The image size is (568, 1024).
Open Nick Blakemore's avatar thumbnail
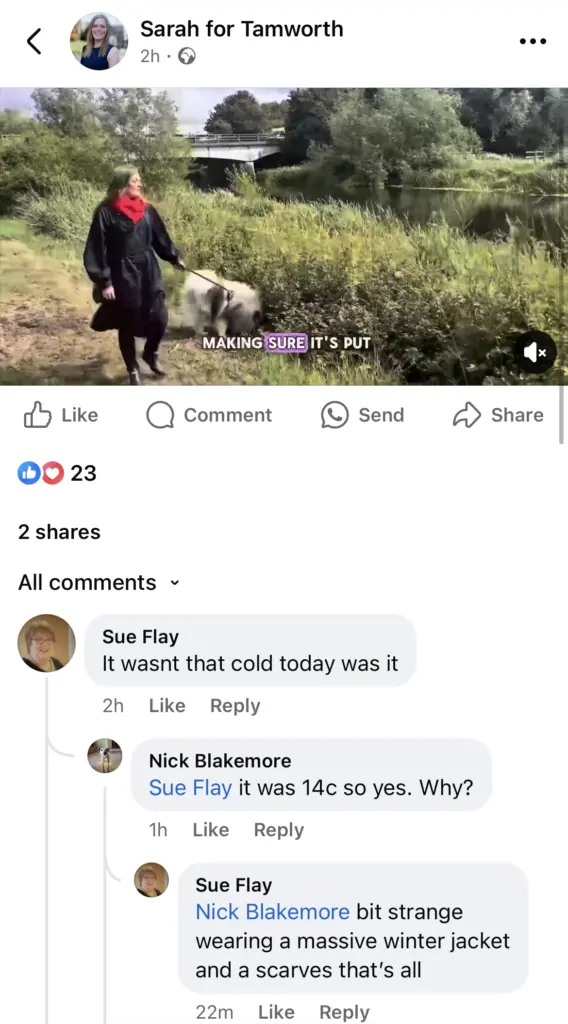click(105, 756)
